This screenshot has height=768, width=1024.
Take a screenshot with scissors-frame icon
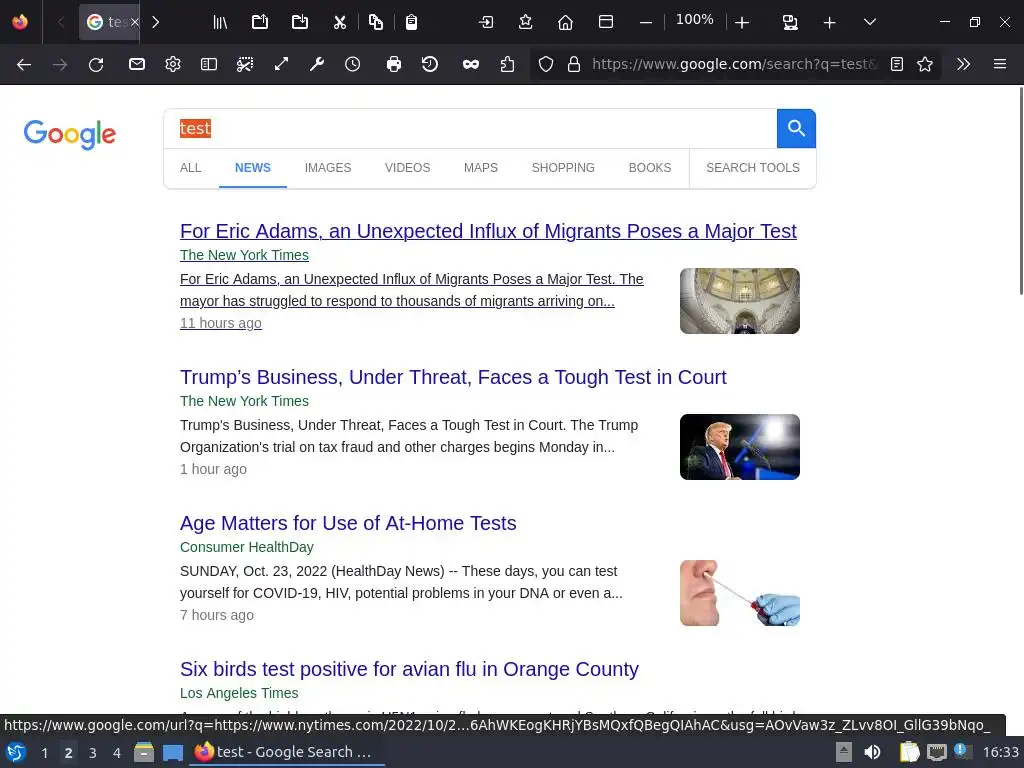pos(245,64)
